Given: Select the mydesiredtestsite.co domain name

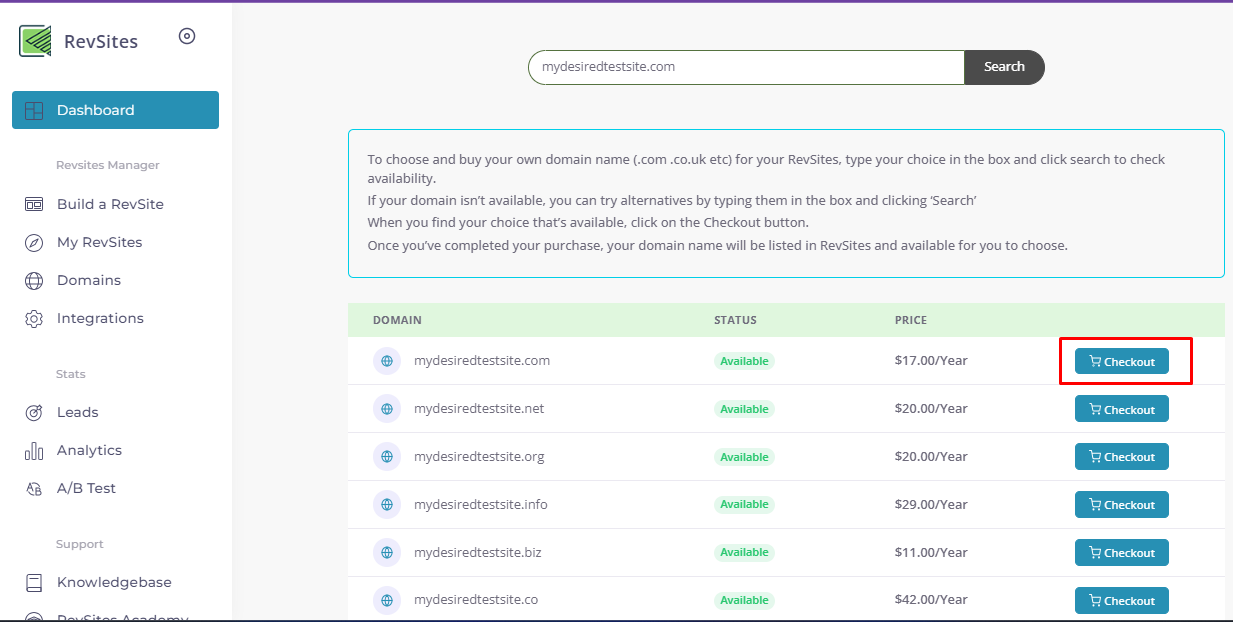Looking at the screenshot, I should click(x=475, y=600).
